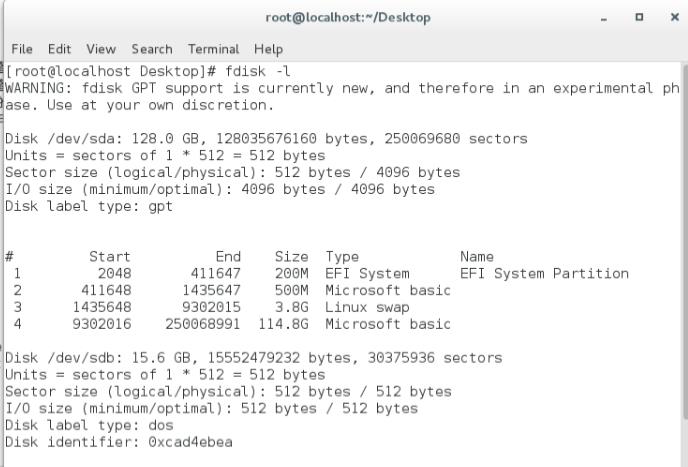
Task: Minimize the terminal window
Action: tap(604, 18)
